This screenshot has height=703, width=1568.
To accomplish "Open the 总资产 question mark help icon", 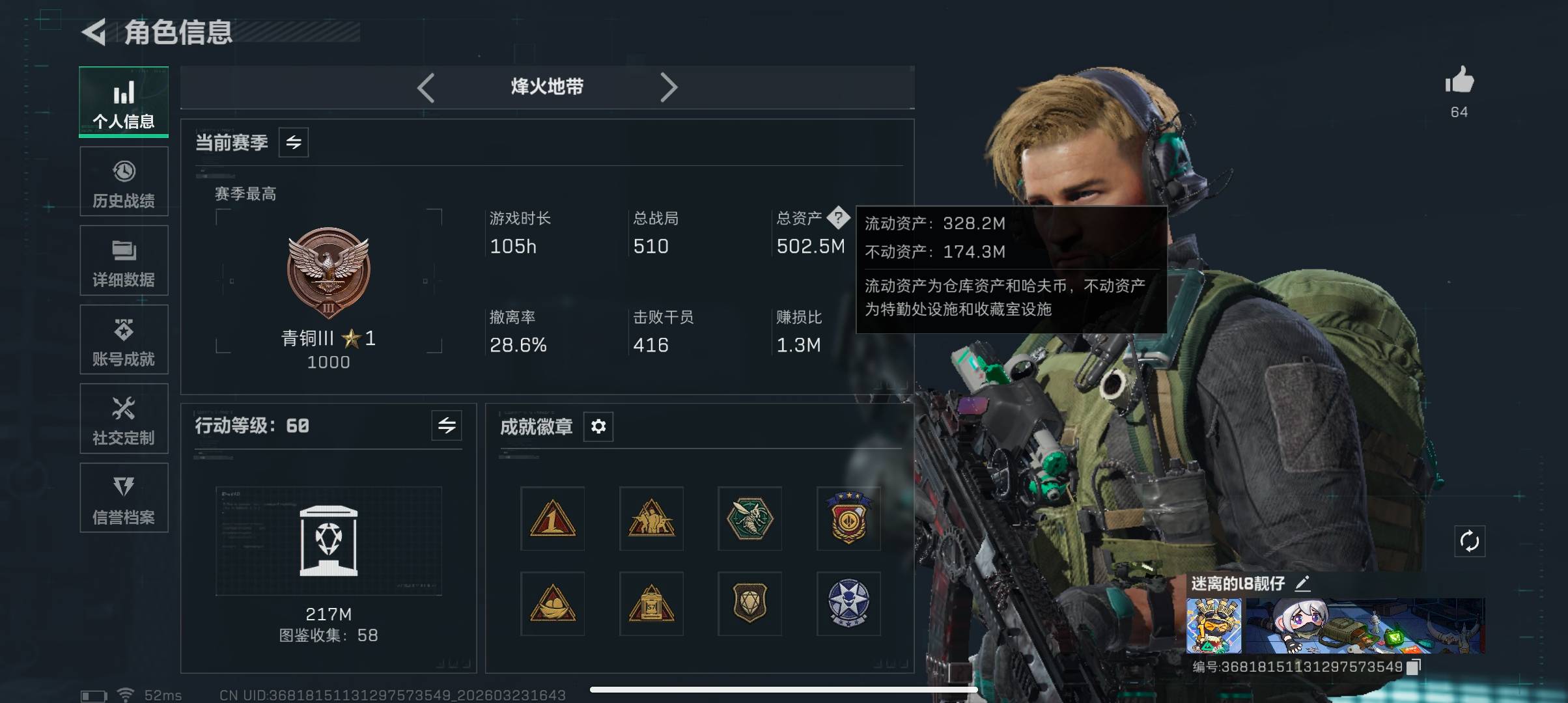I will coord(838,217).
